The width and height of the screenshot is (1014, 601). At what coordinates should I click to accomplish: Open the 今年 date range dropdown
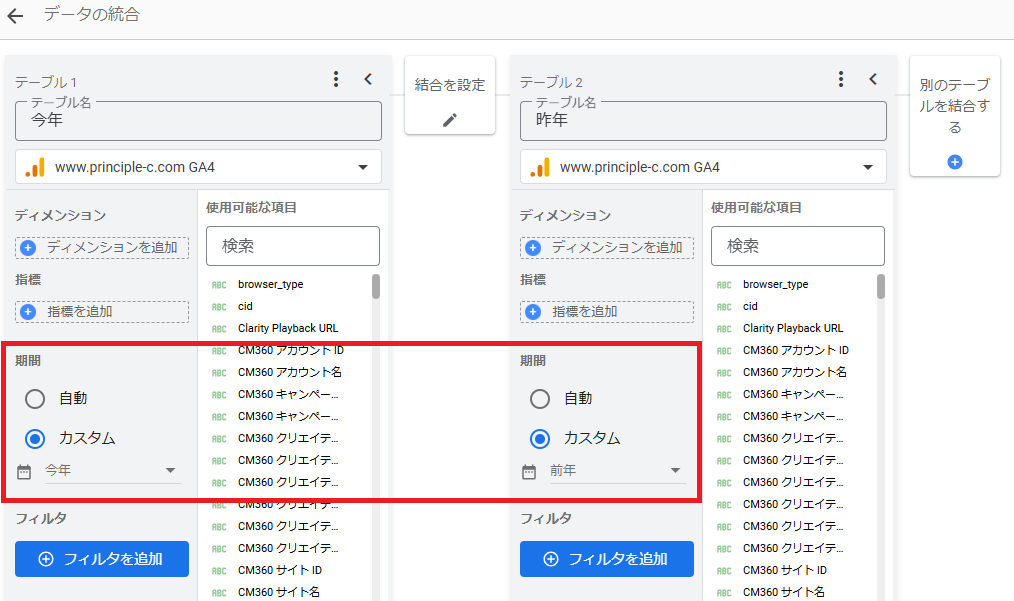pyautogui.click(x=110, y=470)
